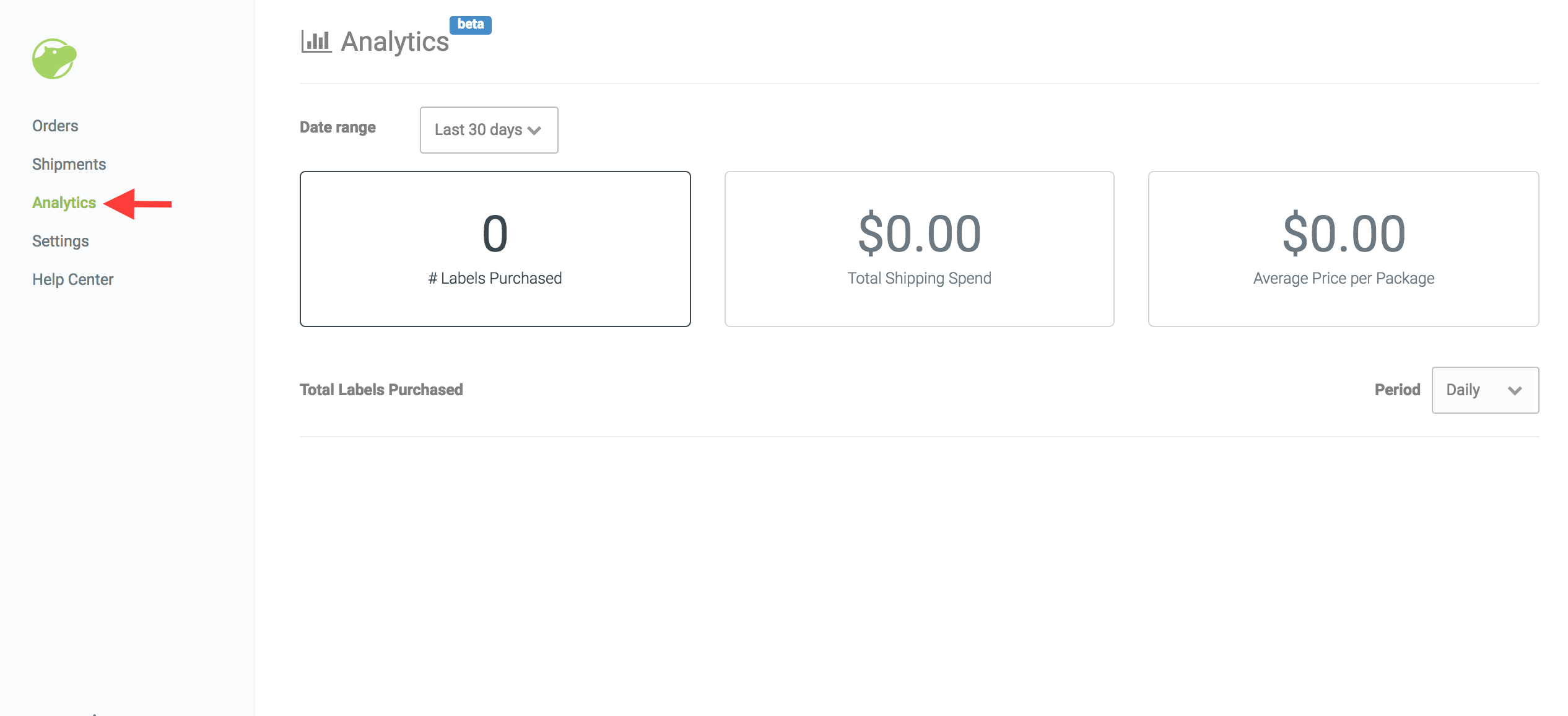The height and width of the screenshot is (716, 1568).
Task: Click the Period label text
Action: coord(1397,390)
